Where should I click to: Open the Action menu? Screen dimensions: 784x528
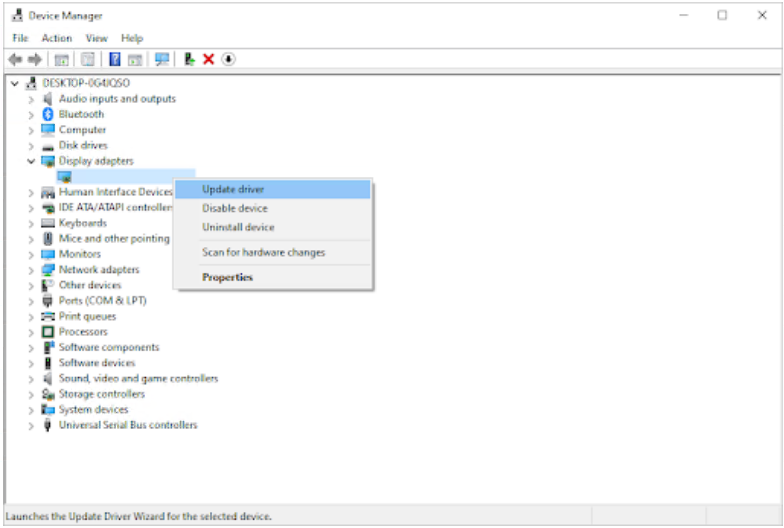pyautogui.click(x=57, y=38)
